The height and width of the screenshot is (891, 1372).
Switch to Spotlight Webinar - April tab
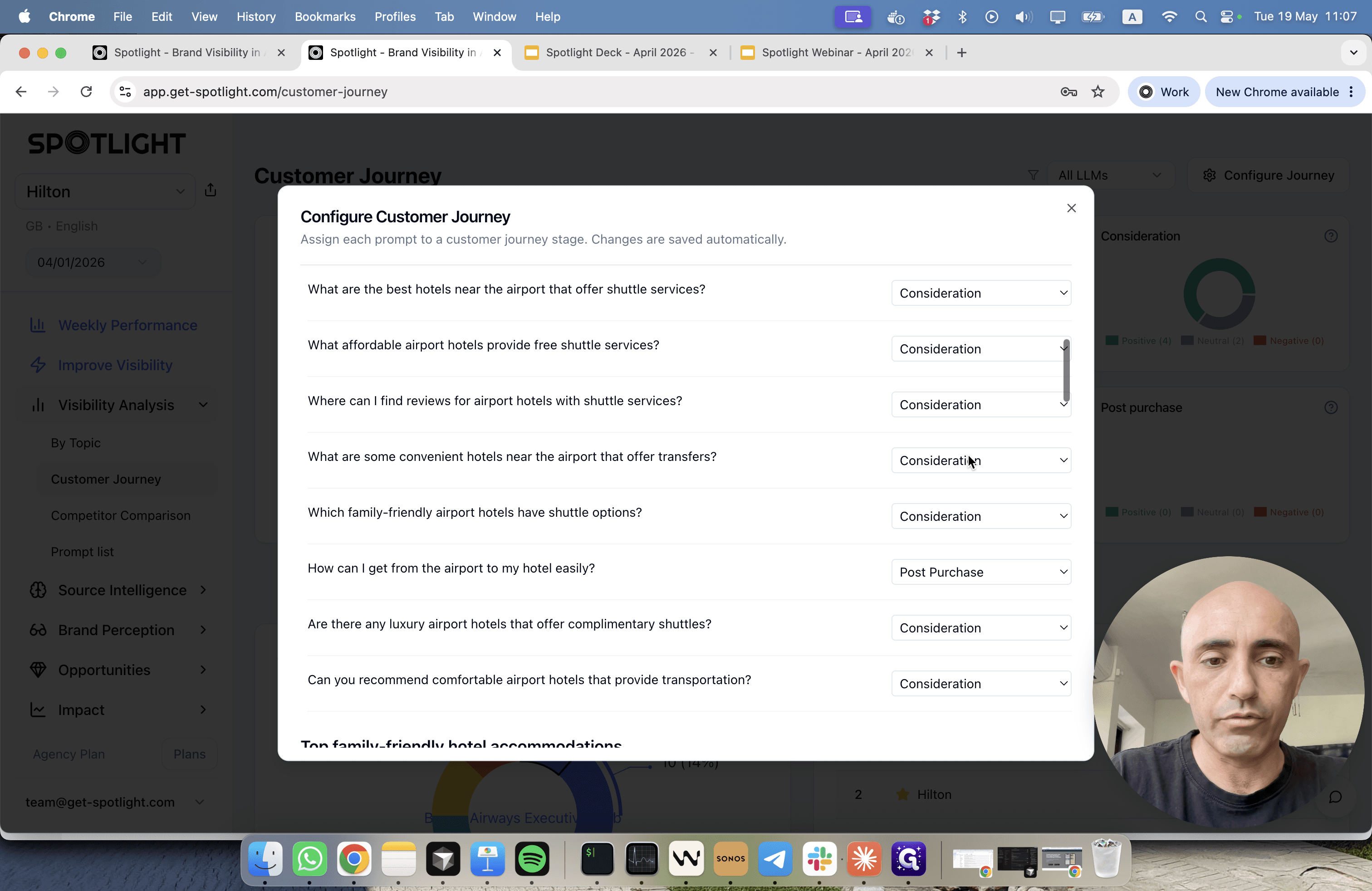point(836,53)
